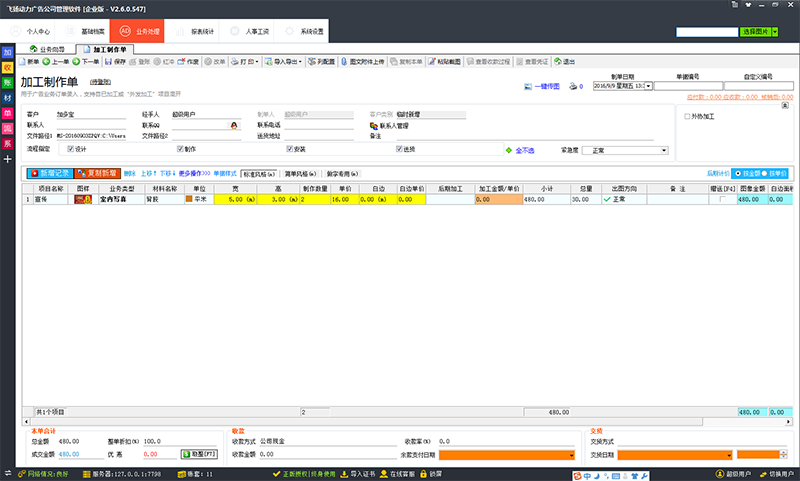Click the 新增记录 button
This screenshot has height=481, width=800.
(49, 173)
